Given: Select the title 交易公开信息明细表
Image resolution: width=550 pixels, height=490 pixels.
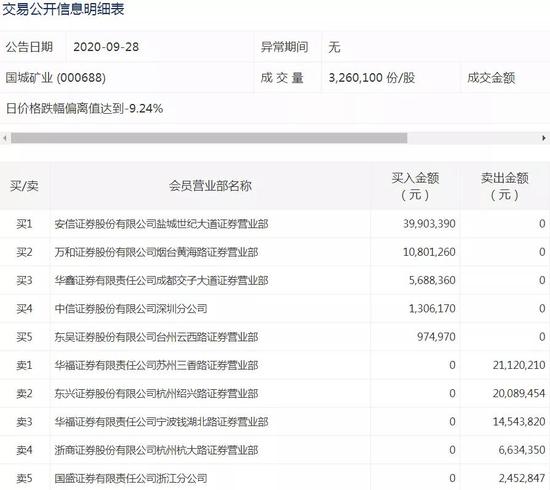Looking at the screenshot, I should click(x=63, y=9).
